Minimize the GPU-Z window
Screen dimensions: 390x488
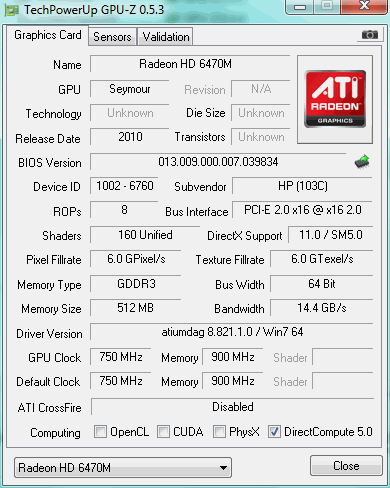299,7
